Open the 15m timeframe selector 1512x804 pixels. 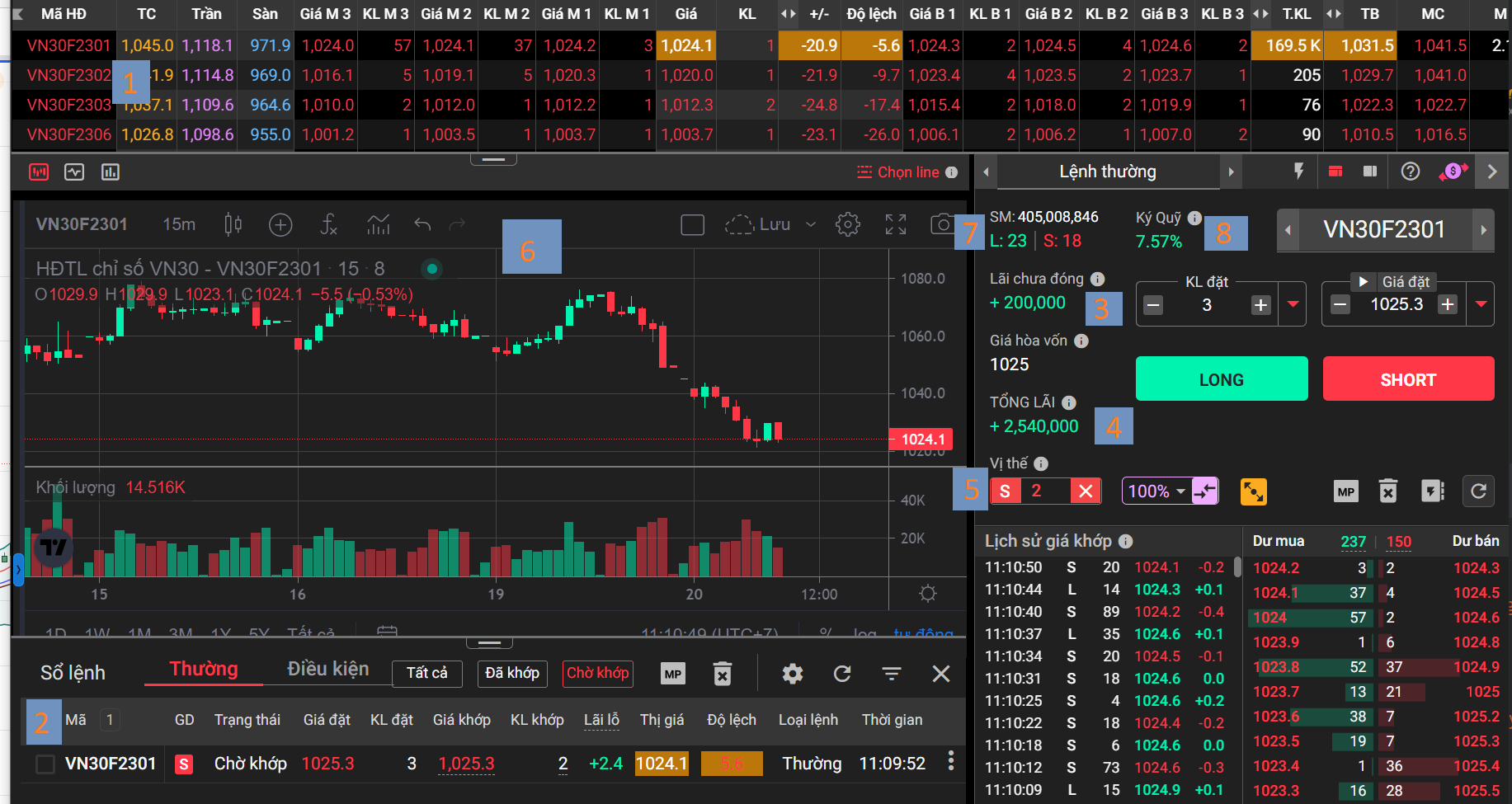coord(179,224)
